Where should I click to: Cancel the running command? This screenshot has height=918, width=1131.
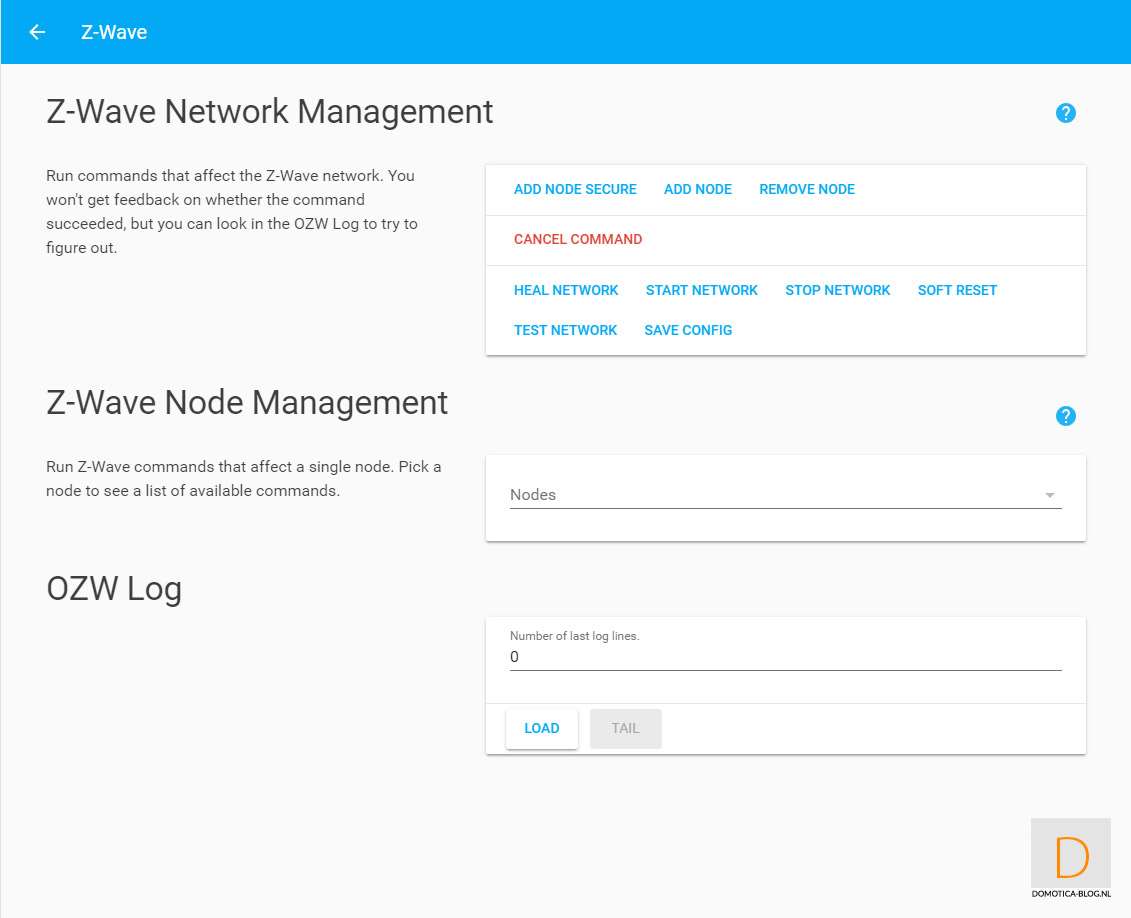(578, 239)
